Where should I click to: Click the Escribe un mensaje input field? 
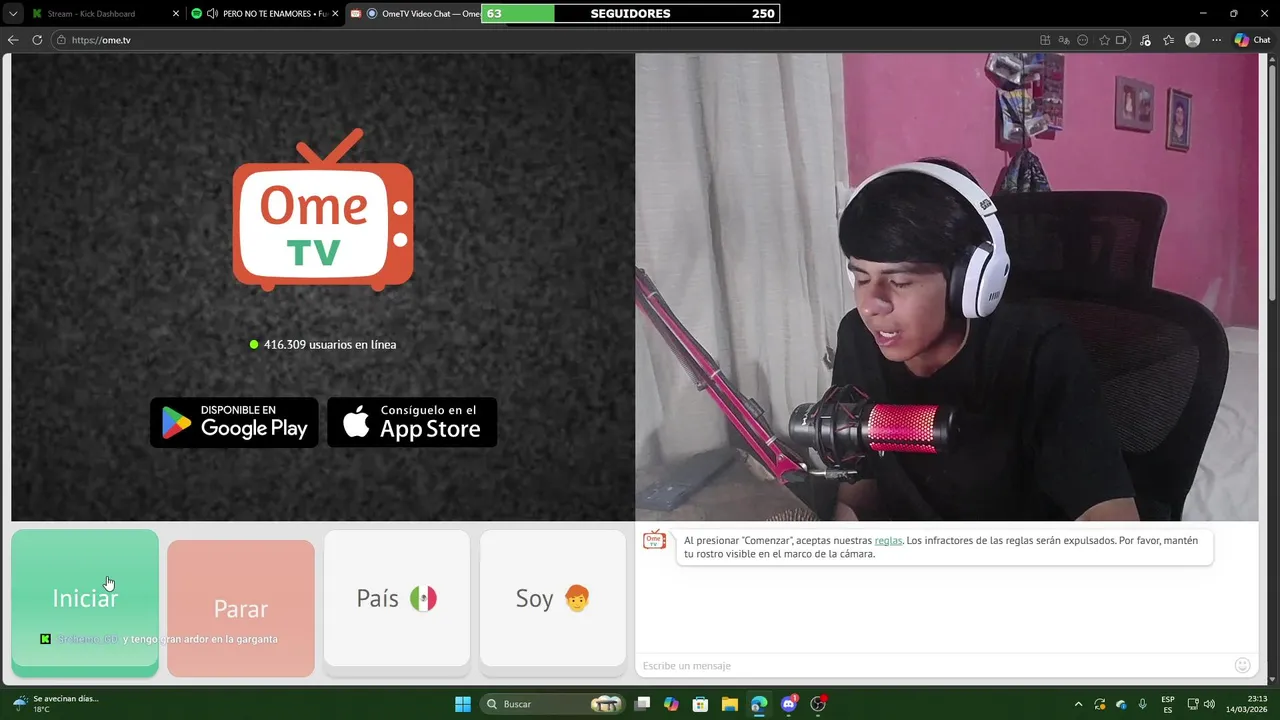(935, 665)
